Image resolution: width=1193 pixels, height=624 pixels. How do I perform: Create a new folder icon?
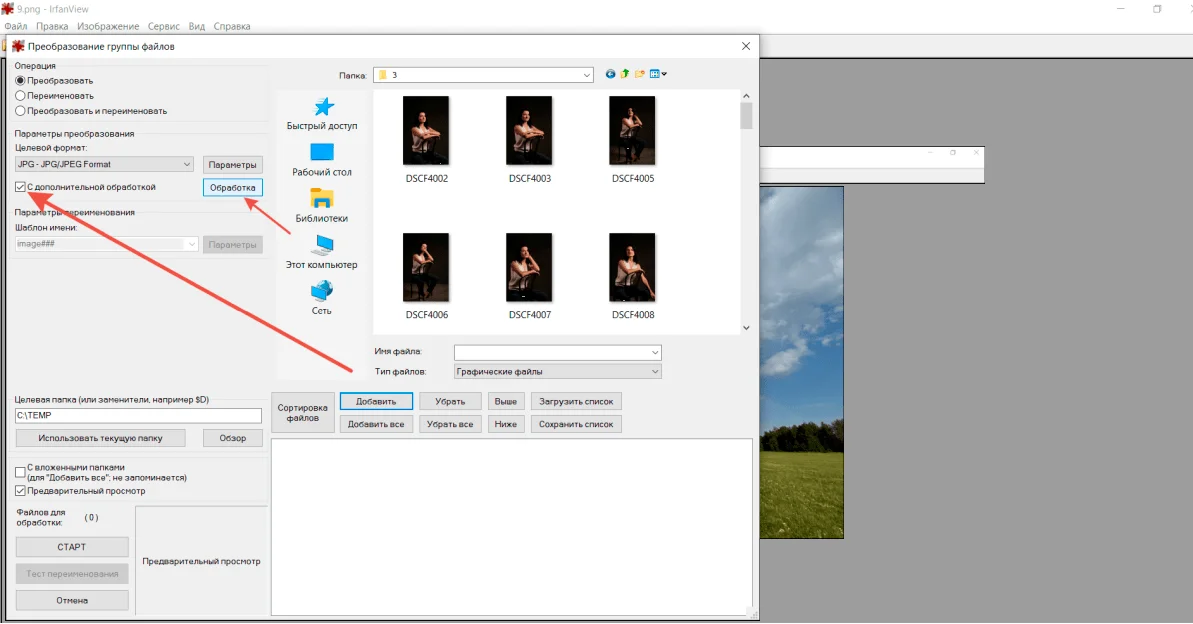[639, 74]
